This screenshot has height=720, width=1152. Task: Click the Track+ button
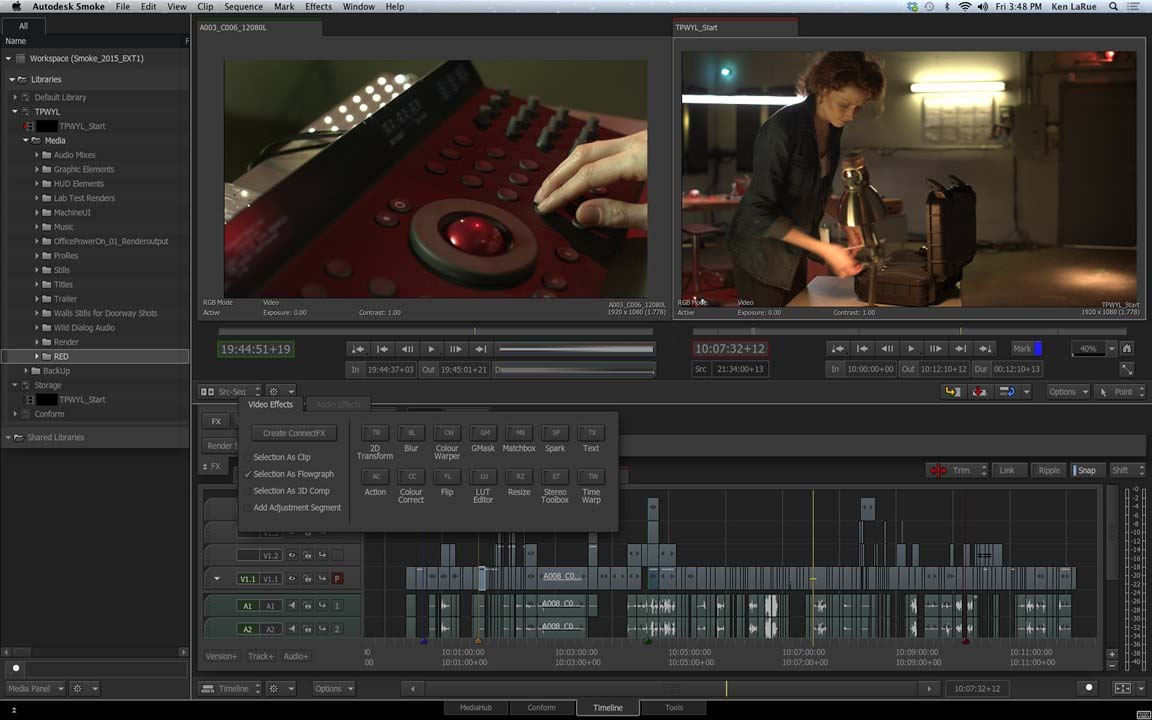pyautogui.click(x=261, y=656)
